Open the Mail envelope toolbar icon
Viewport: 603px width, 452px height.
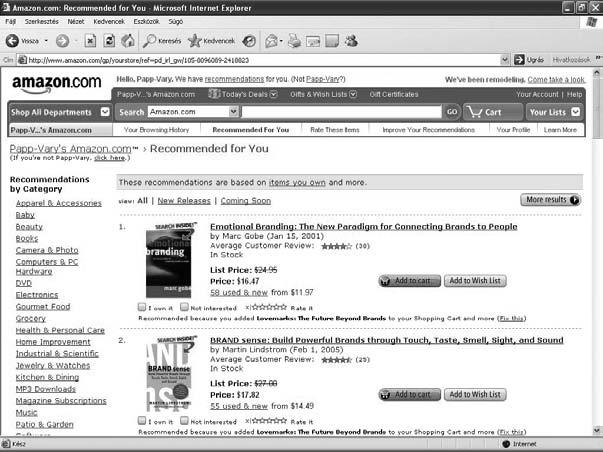[272, 41]
